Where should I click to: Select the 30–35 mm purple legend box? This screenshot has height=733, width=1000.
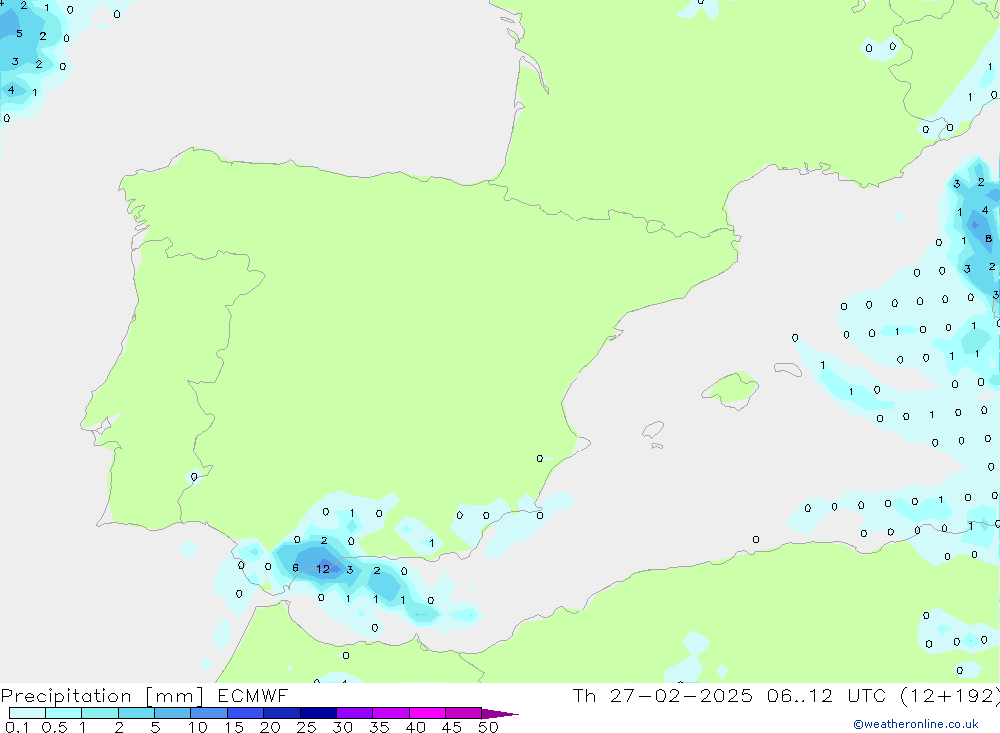pos(354,713)
